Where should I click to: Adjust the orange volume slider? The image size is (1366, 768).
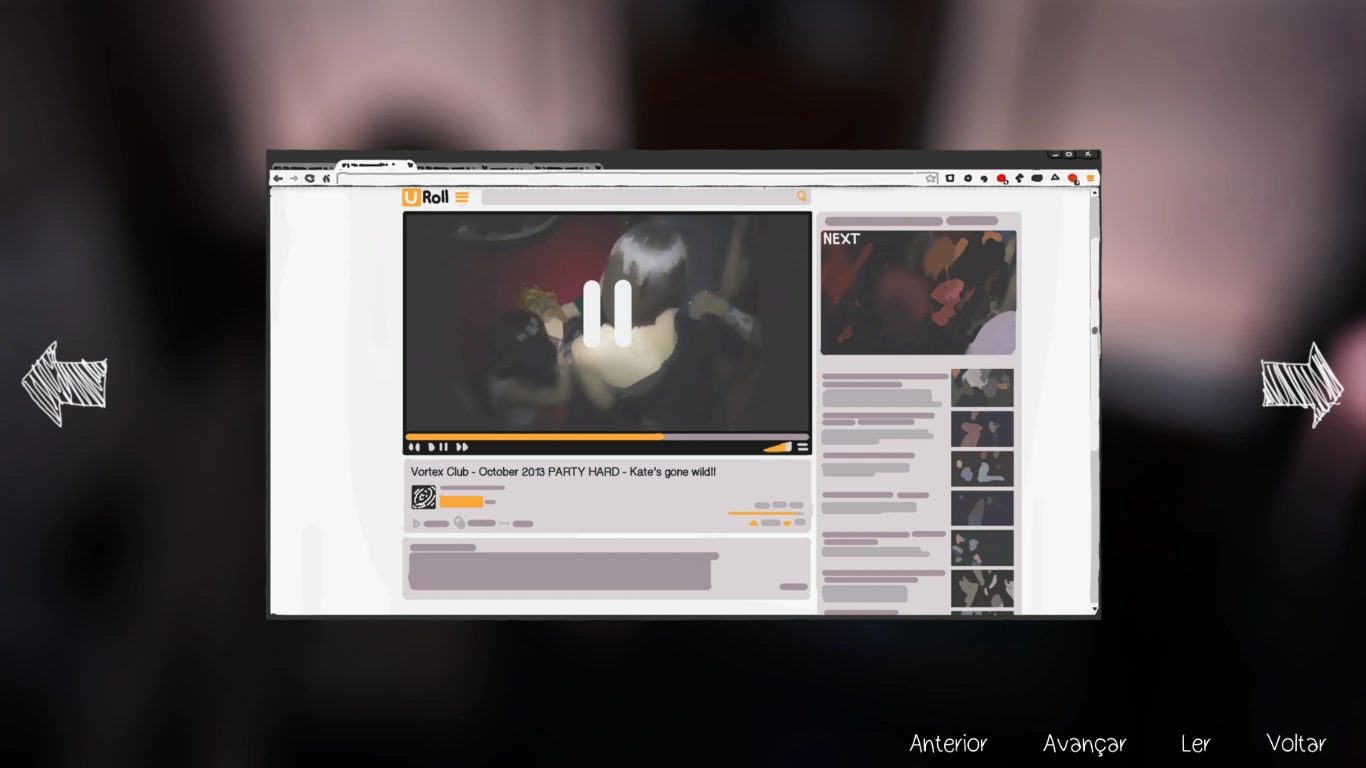[777, 447]
